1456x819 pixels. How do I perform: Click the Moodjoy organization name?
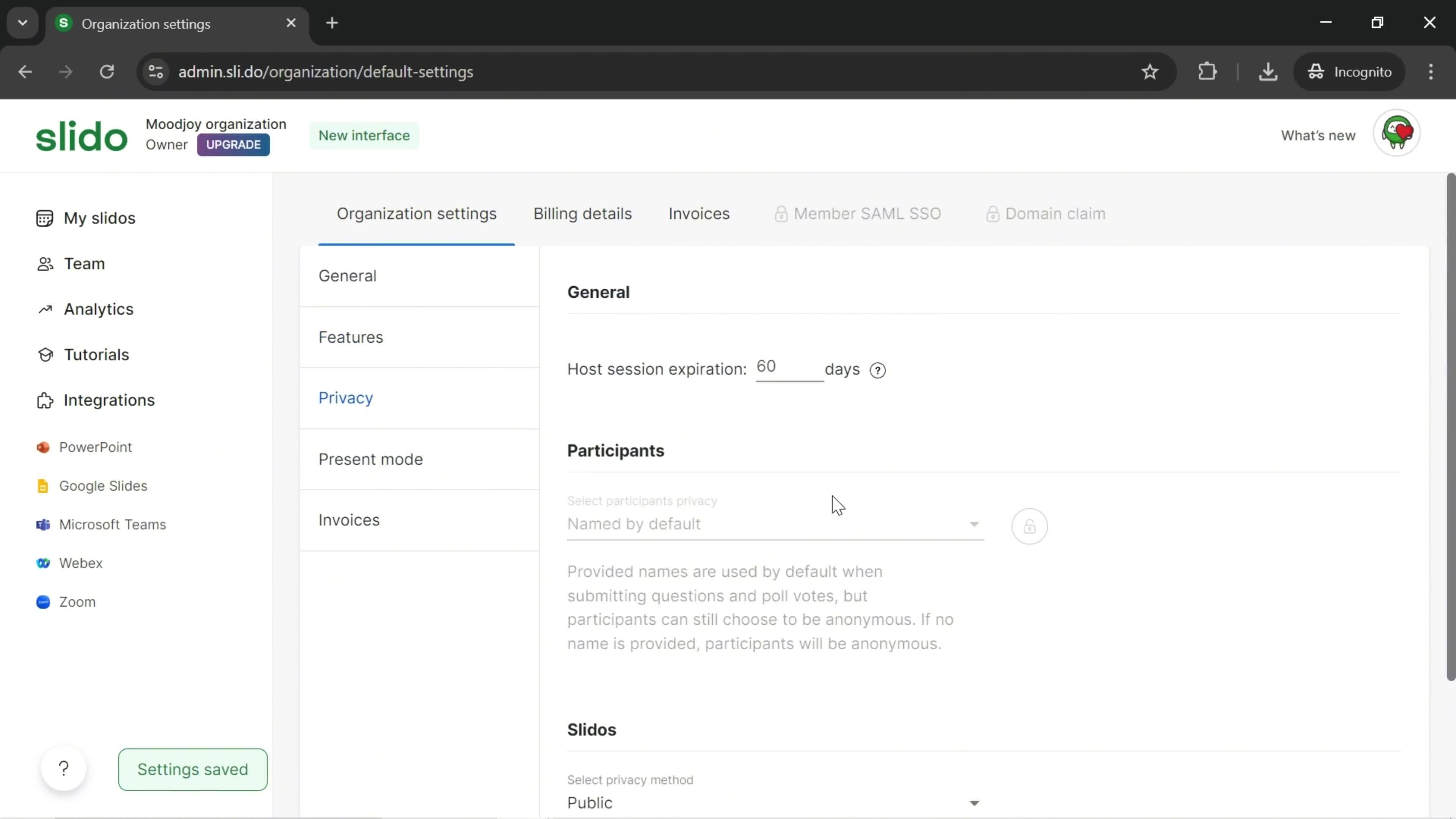[216, 124]
